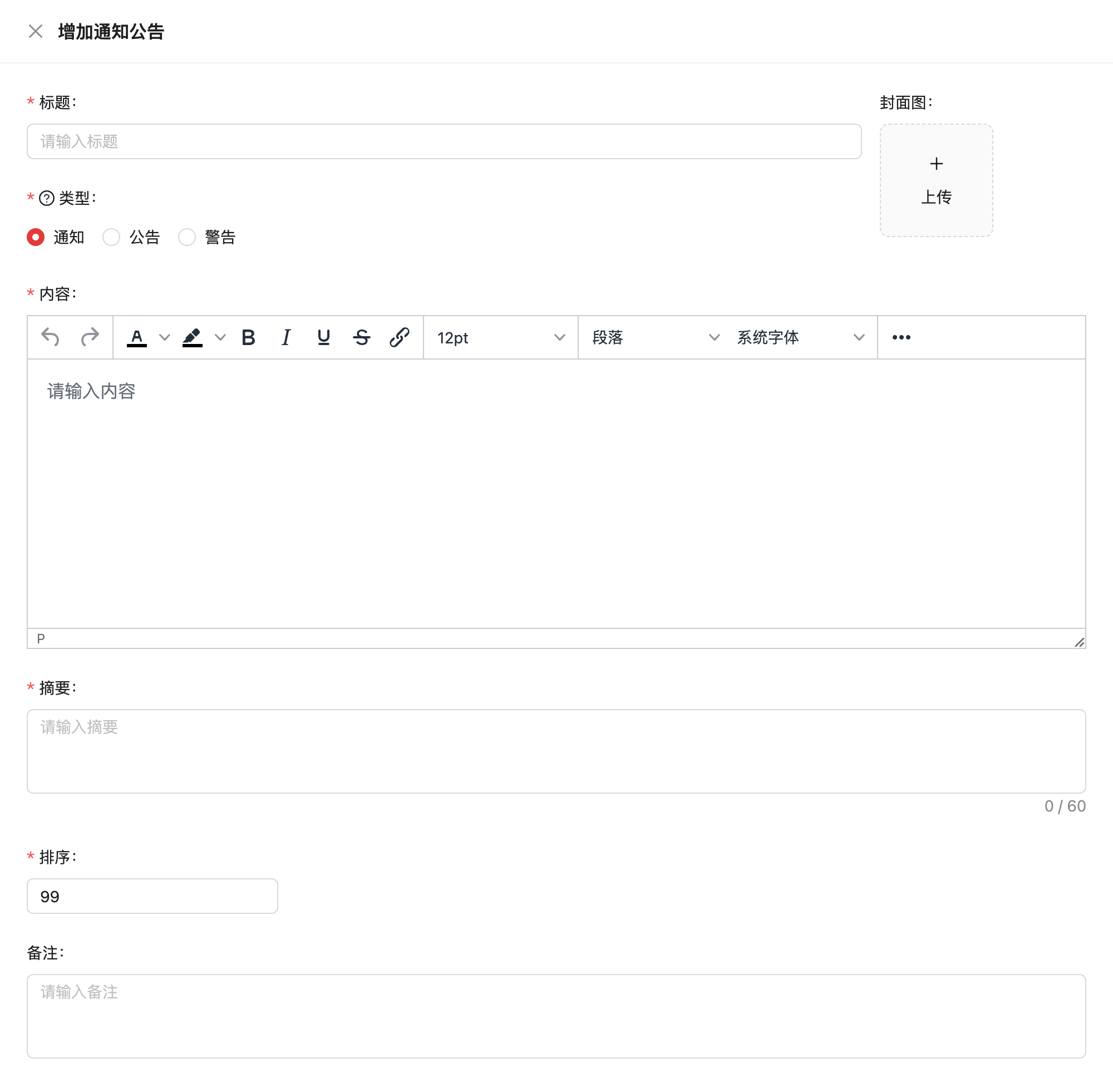The image size is (1113, 1092).
Task: Click the redo arrow in editor toolbar
Action: (90, 337)
